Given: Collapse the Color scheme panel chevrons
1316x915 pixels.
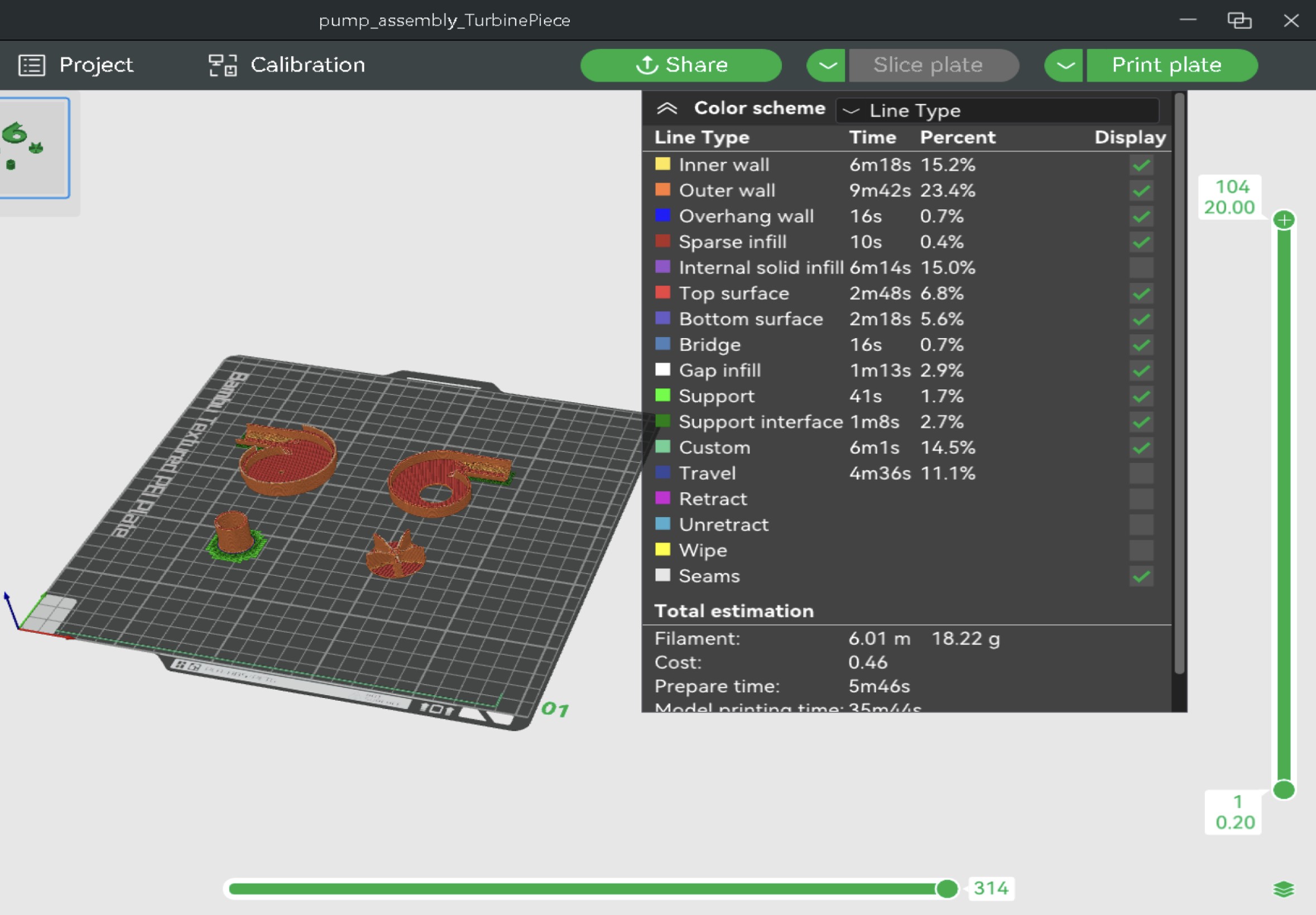Looking at the screenshot, I should [x=667, y=108].
